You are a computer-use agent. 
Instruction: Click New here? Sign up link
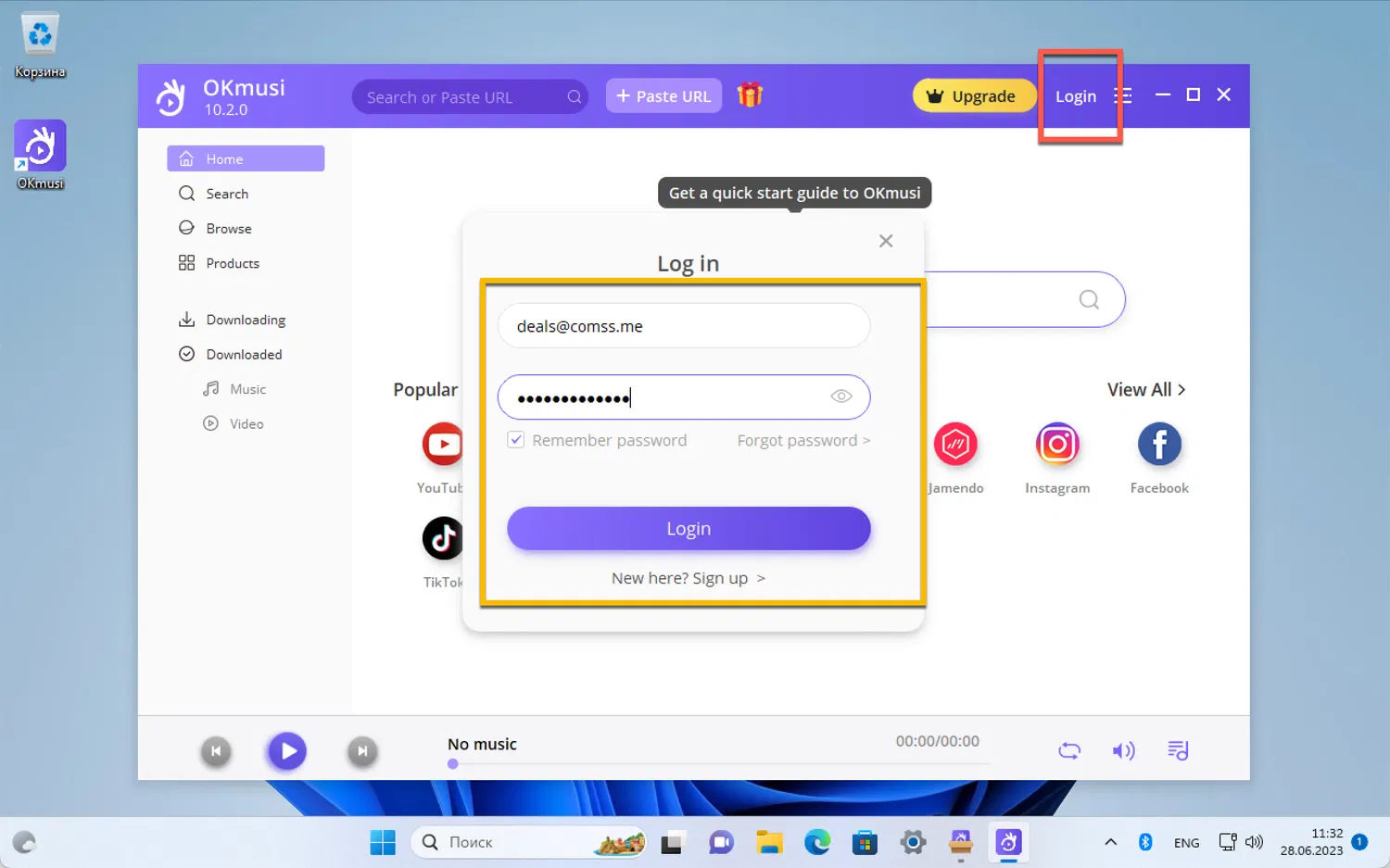tap(689, 578)
